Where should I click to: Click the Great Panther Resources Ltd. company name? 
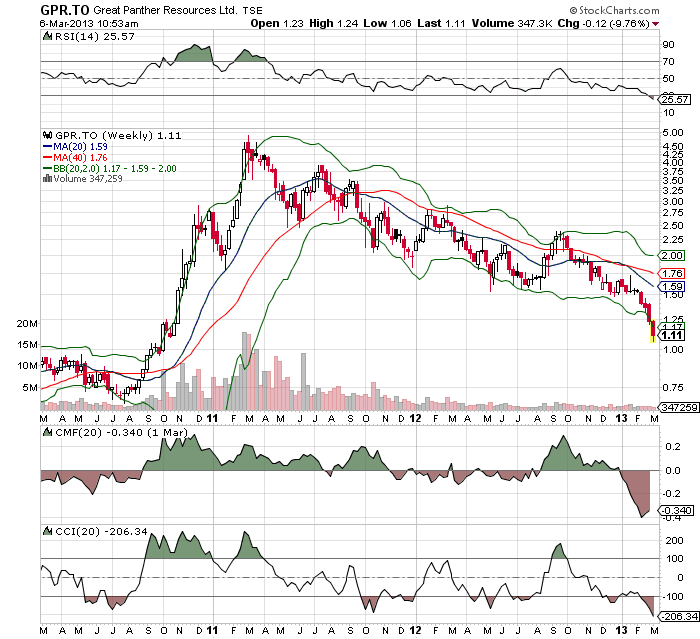[x=165, y=10]
